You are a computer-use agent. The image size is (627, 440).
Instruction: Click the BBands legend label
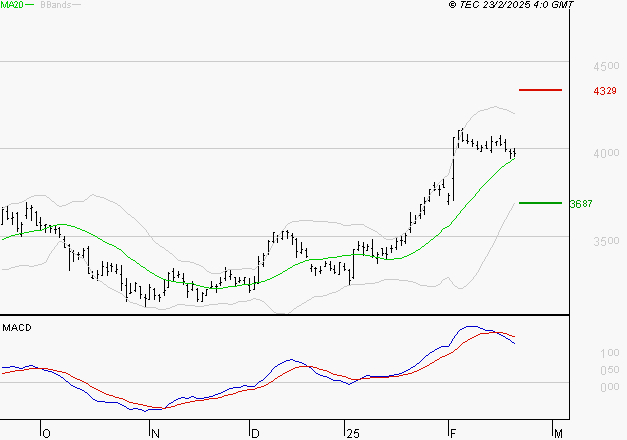(56, 5)
